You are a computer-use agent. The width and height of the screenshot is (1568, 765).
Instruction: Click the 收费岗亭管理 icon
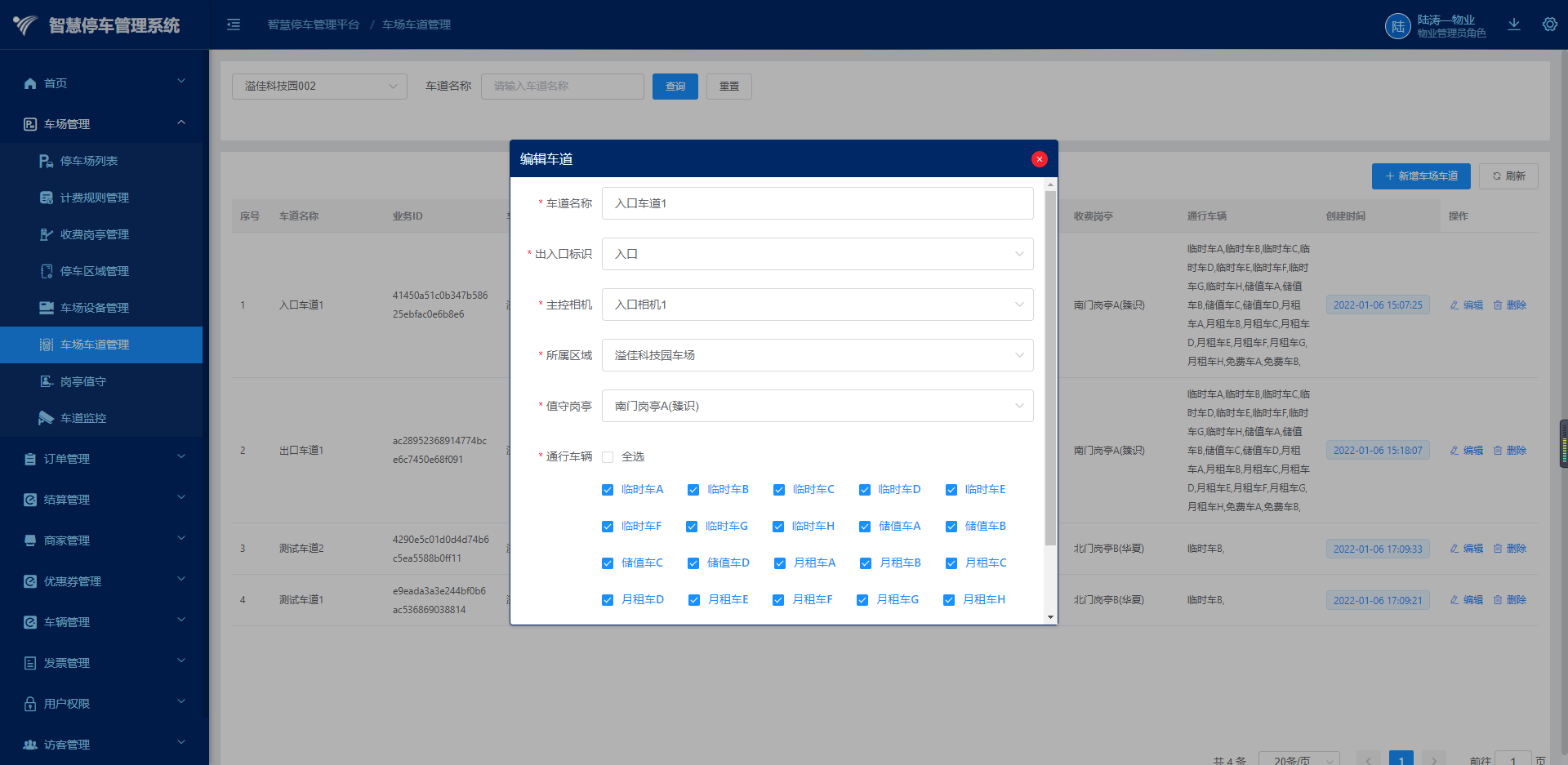47,234
